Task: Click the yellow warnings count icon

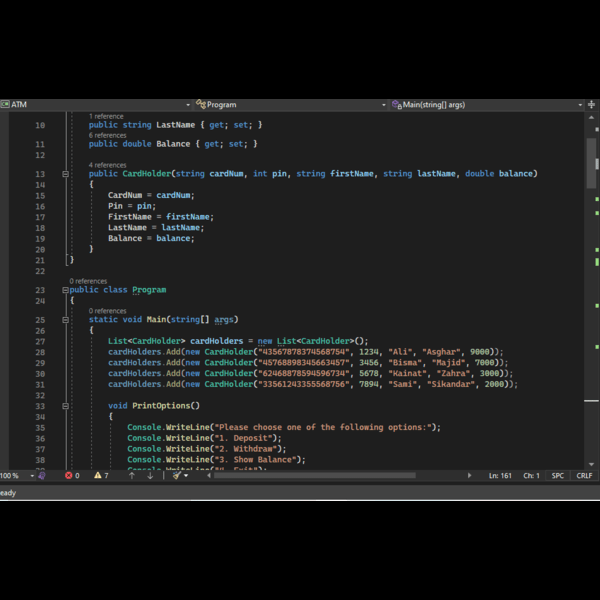Action: (x=98, y=475)
